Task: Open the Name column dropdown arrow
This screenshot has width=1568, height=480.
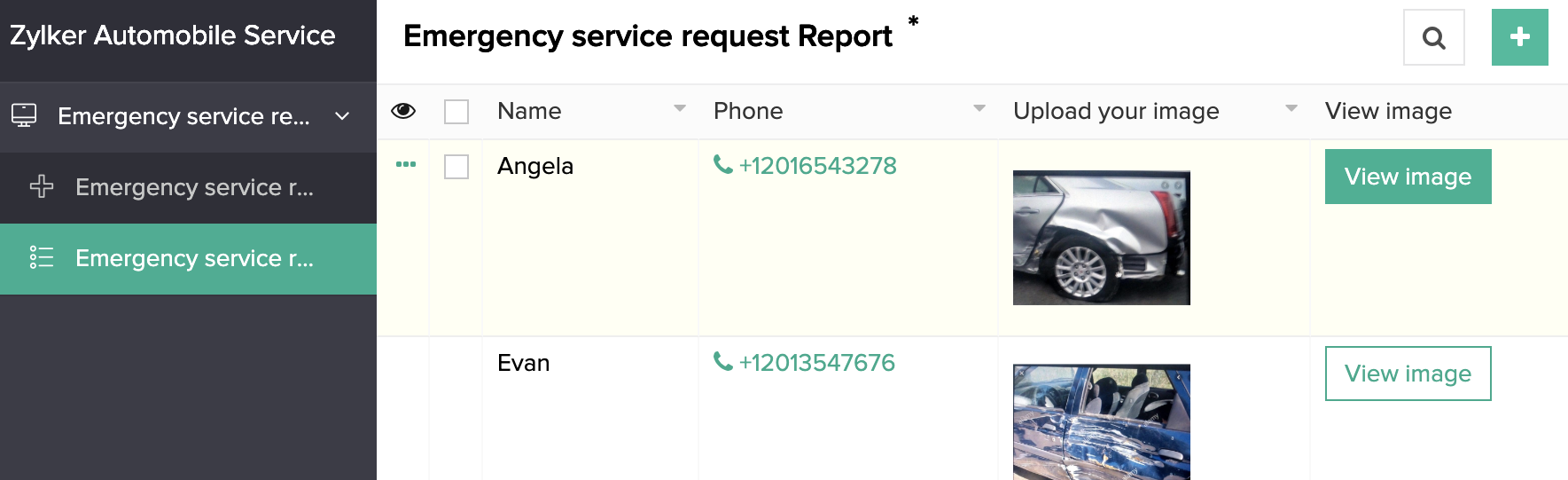Action: click(x=680, y=108)
